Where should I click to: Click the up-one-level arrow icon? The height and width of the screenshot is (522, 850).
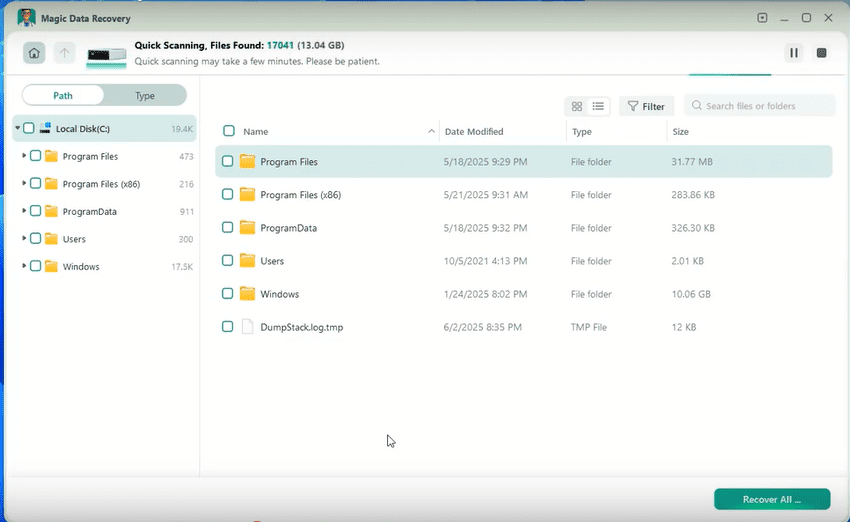65,53
